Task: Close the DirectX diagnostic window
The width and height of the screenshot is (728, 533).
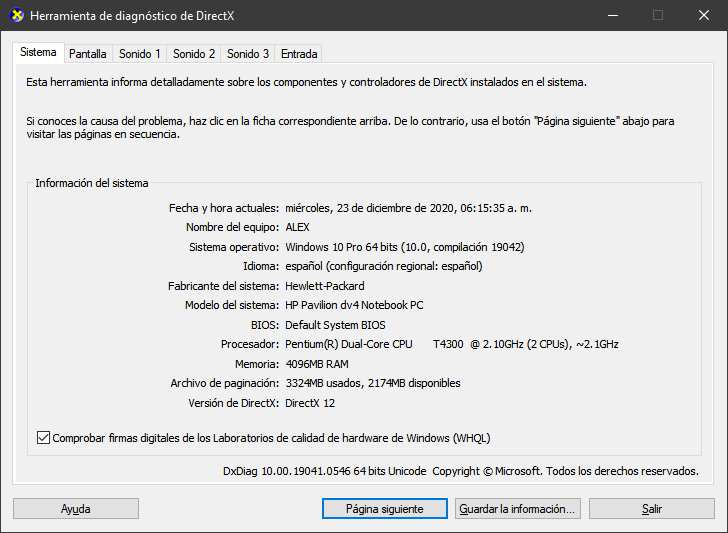Action: pyautogui.click(x=704, y=15)
